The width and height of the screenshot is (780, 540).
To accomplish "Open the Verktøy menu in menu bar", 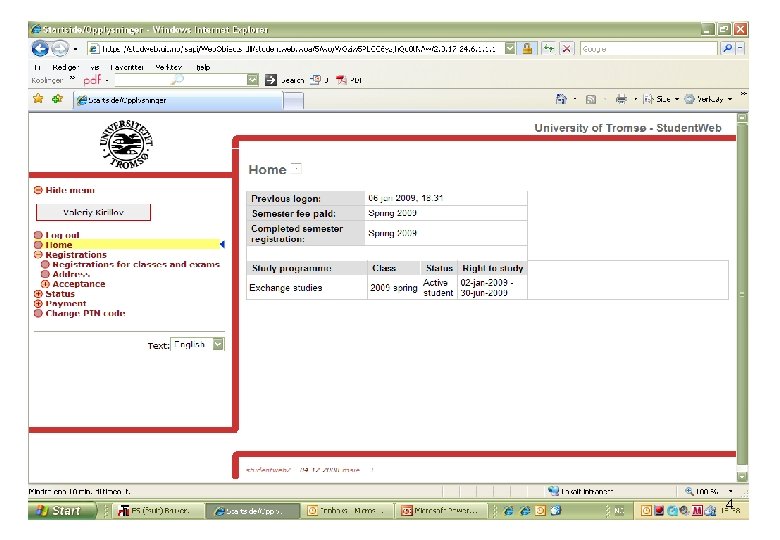I will [x=169, y=67].
